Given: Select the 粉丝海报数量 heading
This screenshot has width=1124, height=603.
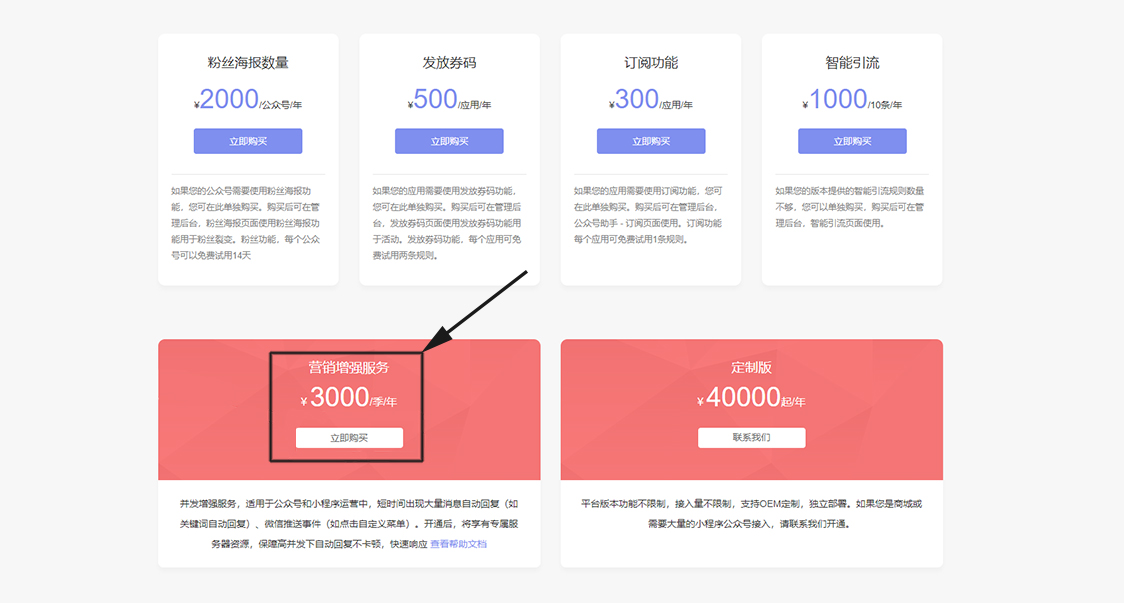Looking at the screenshot, I should [248, 63].
